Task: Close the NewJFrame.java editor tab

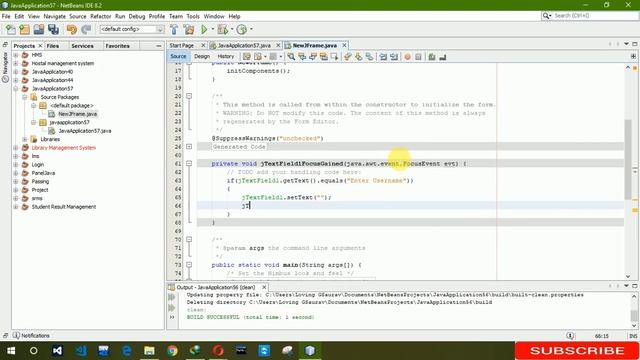Action: pyautogui.click(x=344, y=45)
